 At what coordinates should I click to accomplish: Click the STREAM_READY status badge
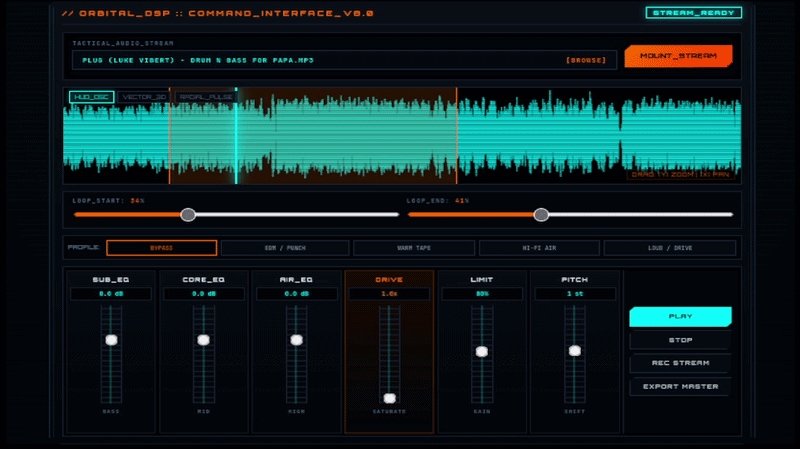(693, 13)
